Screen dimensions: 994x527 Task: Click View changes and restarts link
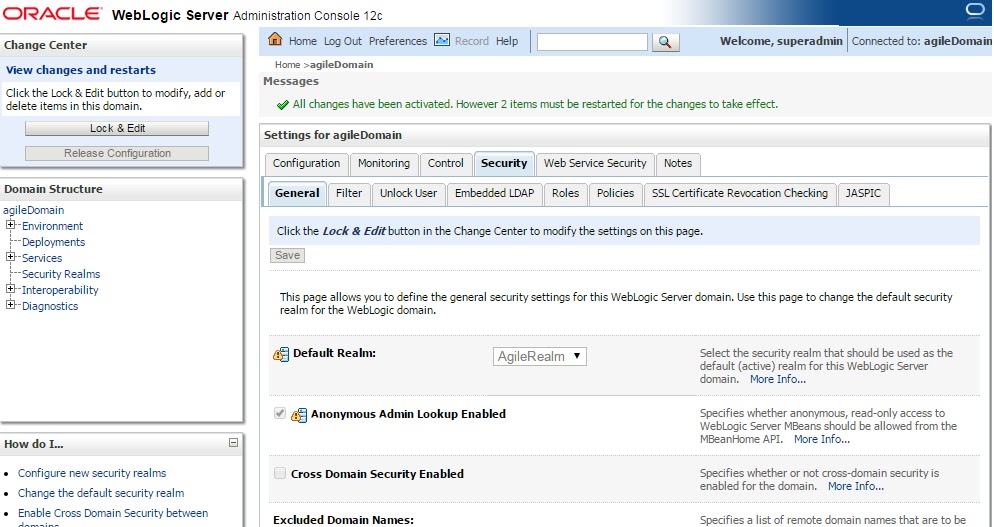click(x=81, y=70)
